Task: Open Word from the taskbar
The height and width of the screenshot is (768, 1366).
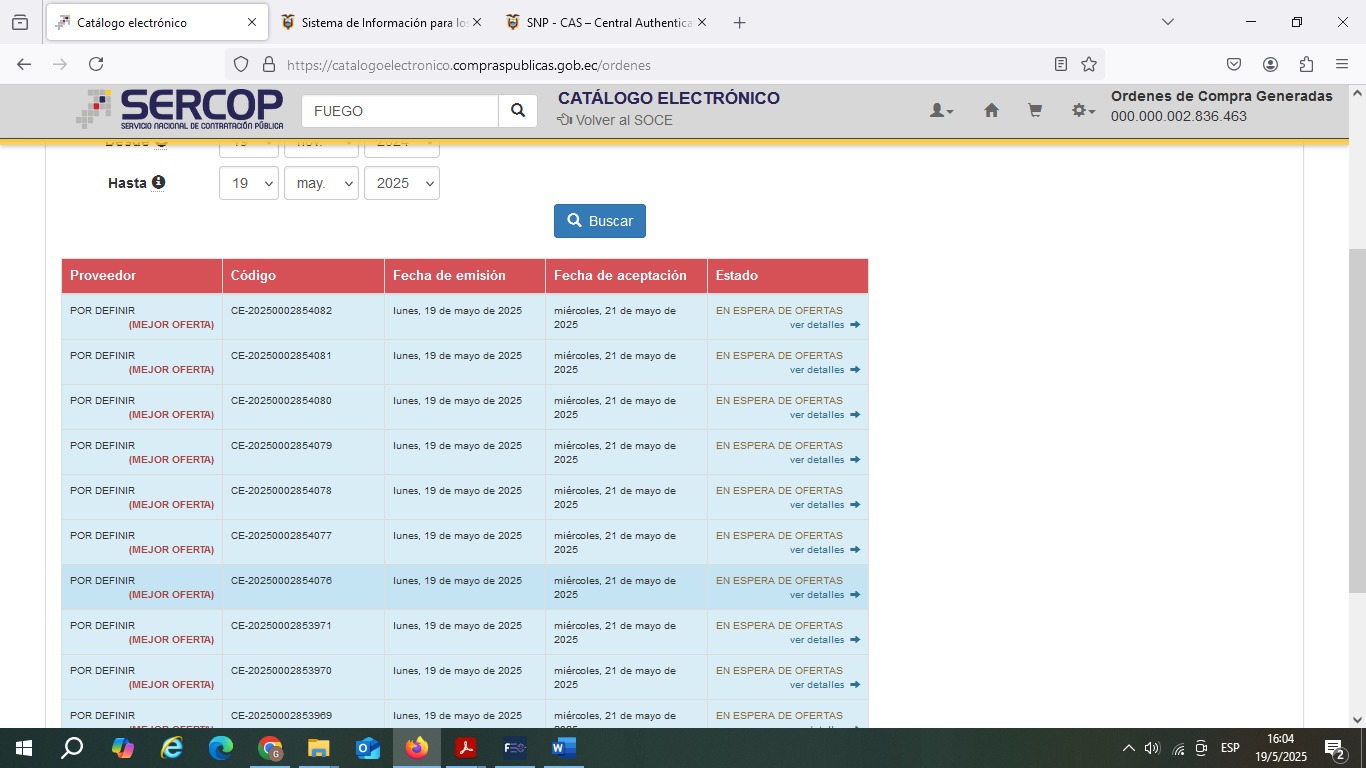Action: (563, 748)
